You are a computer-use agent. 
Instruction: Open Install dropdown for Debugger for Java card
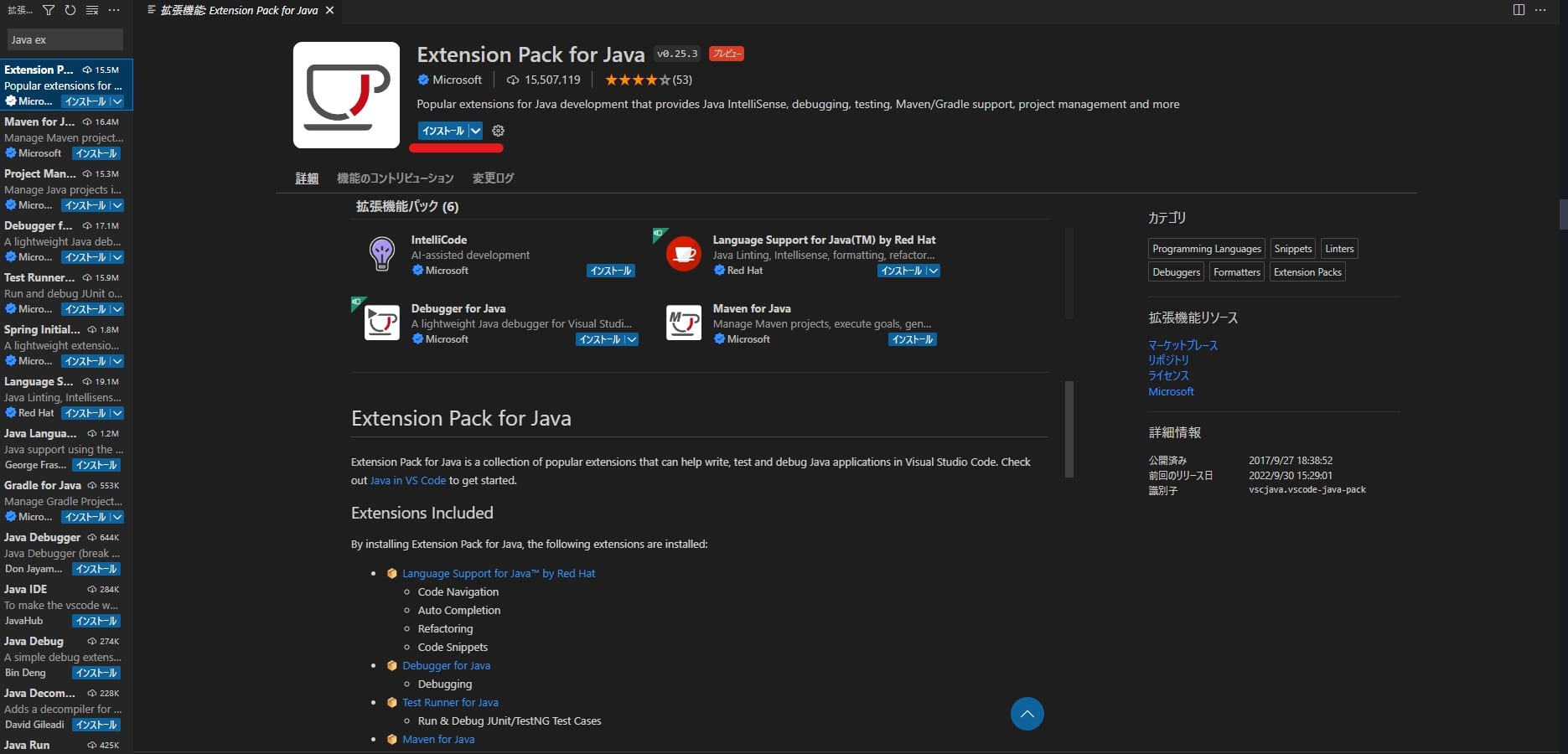[x=631, y=339]
